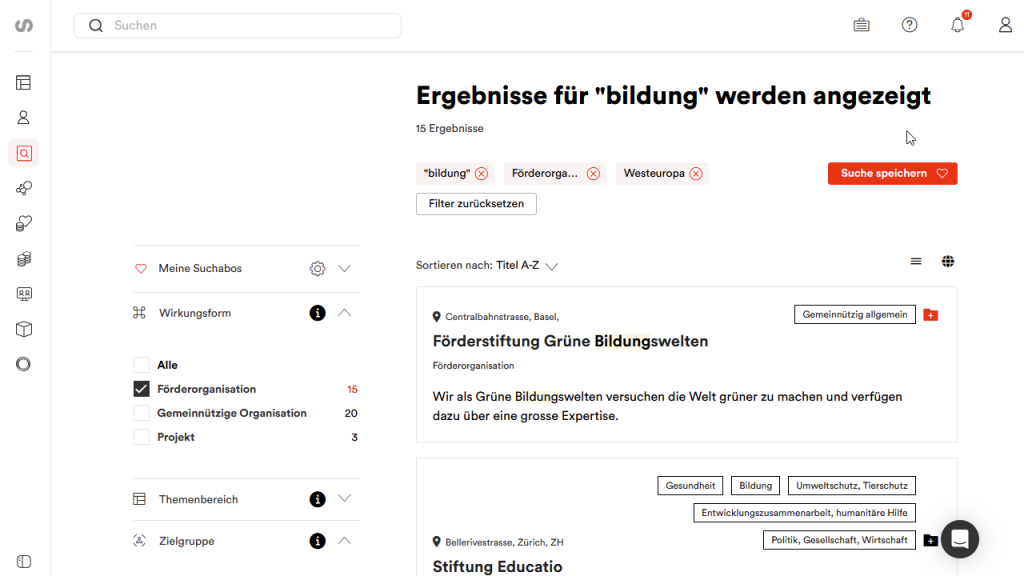Expand the Themenbereich filter section
This screenshot has height=576, width=1024.
click(344, 499)
